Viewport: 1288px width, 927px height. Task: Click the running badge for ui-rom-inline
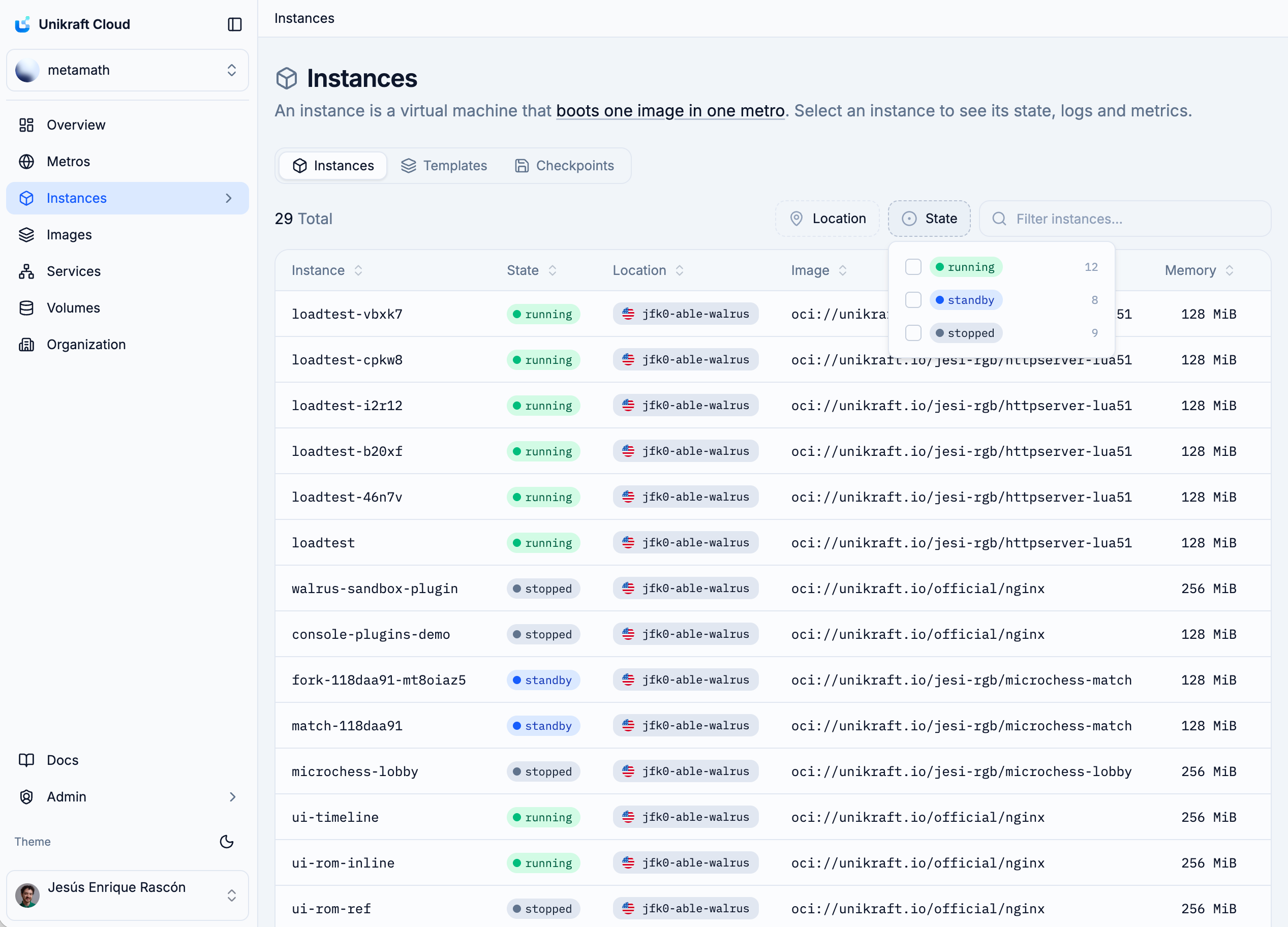point(543,863)
